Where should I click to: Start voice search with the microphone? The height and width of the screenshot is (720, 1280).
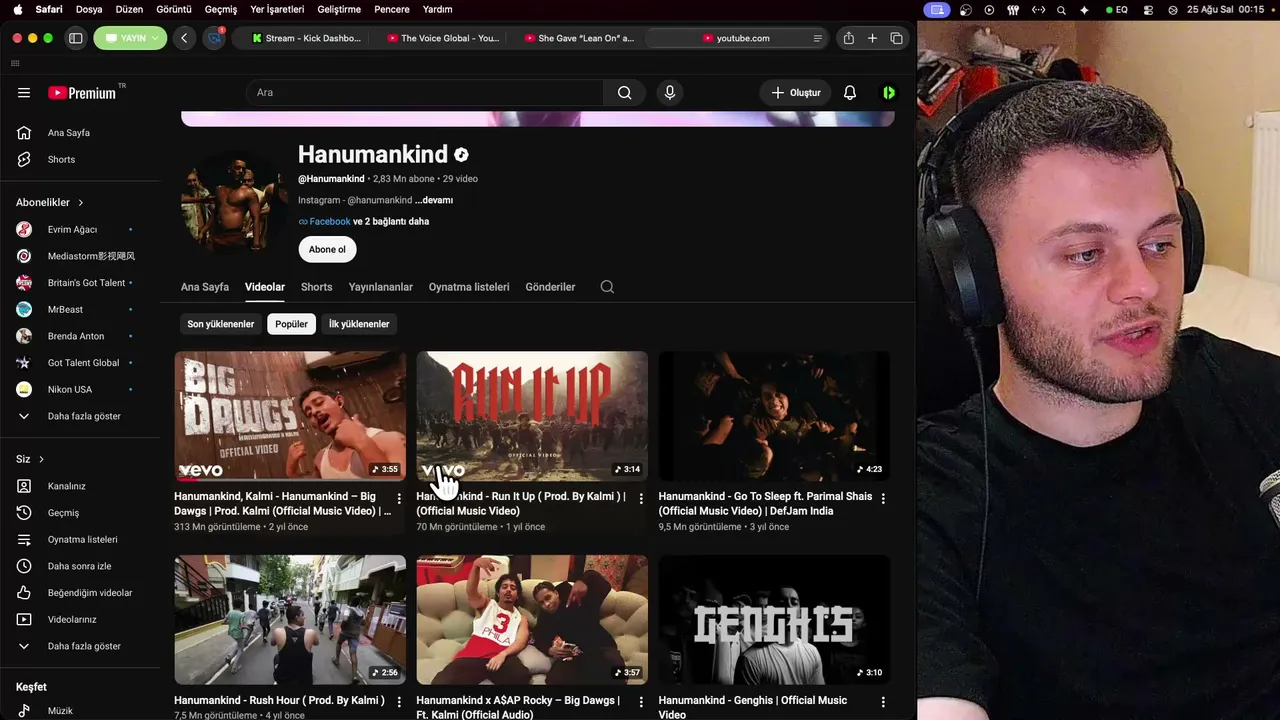click(x=670, y=93)
